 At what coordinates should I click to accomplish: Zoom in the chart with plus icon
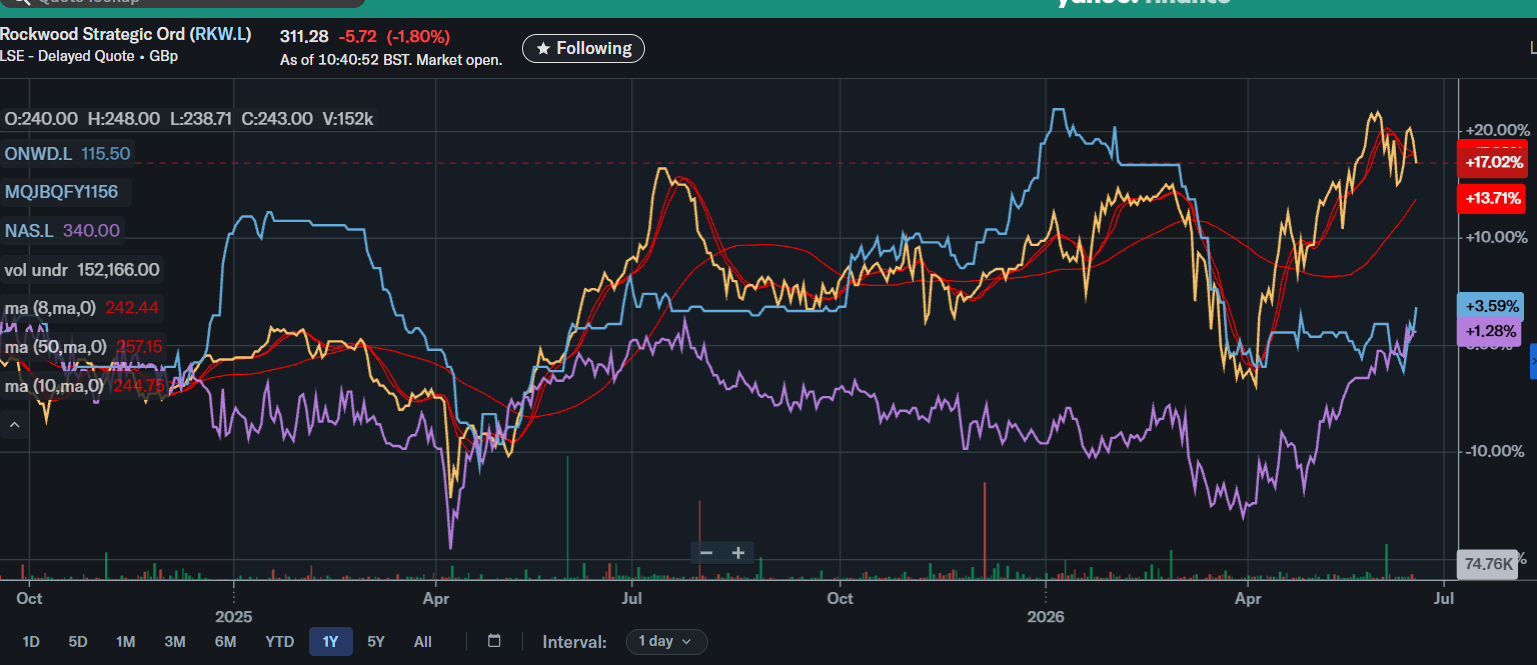point(738,553)
